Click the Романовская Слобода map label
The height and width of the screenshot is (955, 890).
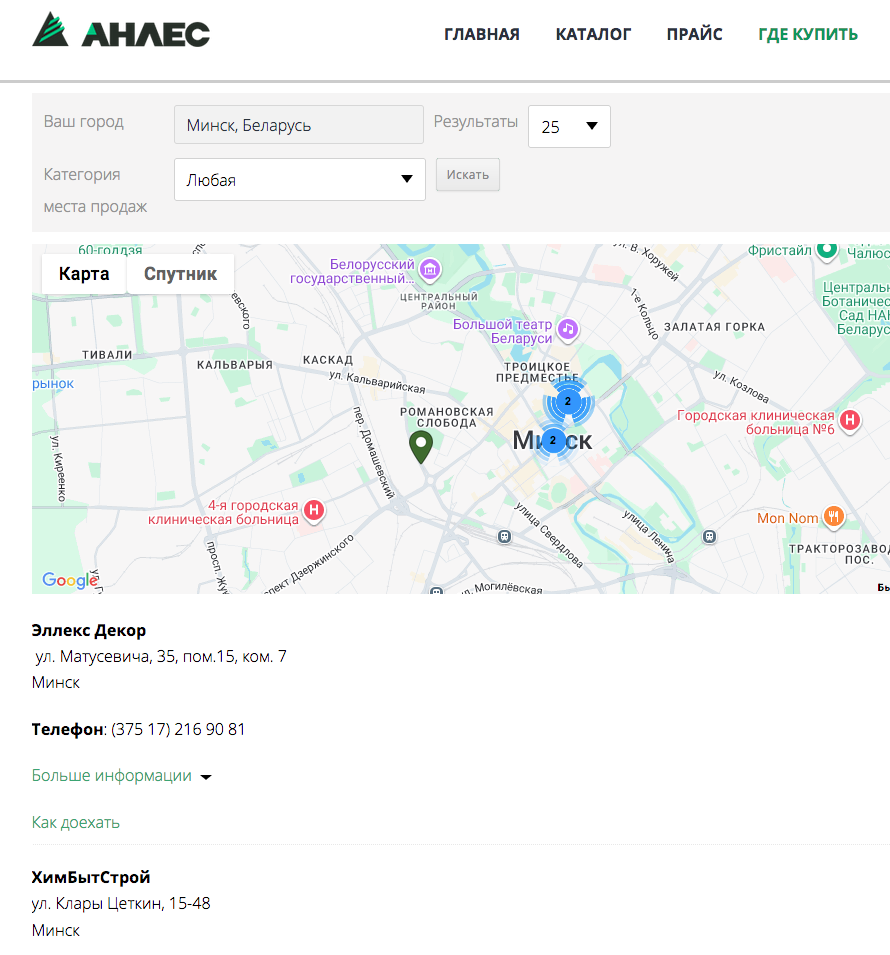(x=447, y=417)
